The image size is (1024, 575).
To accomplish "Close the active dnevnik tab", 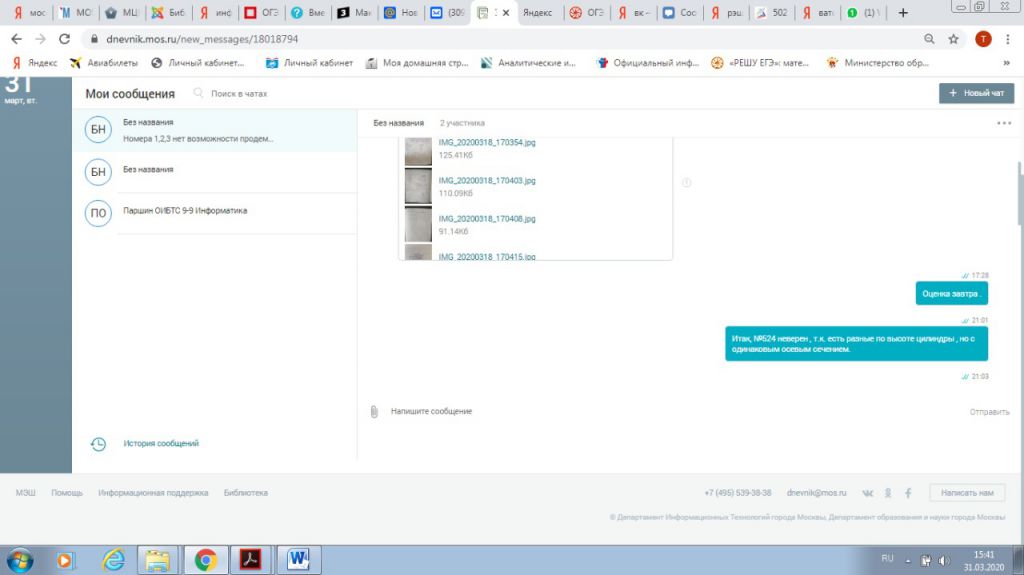I will tap(505, 12).
